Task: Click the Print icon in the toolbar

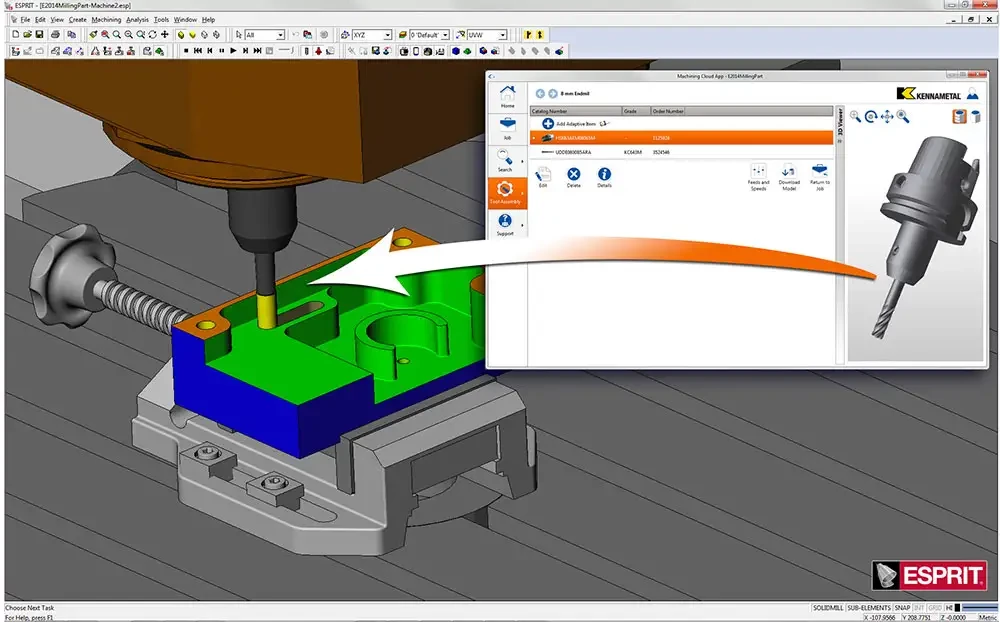Action: click(55, 34)
